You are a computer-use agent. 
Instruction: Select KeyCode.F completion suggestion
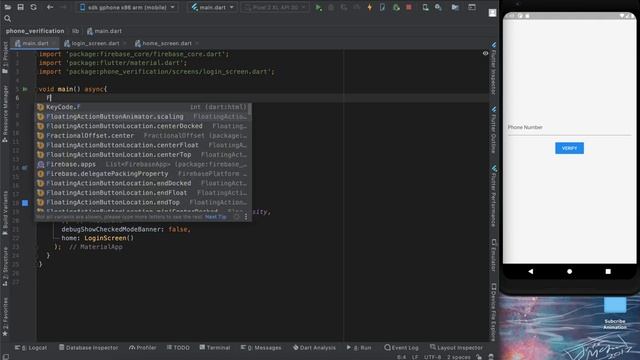click(143, 107)
